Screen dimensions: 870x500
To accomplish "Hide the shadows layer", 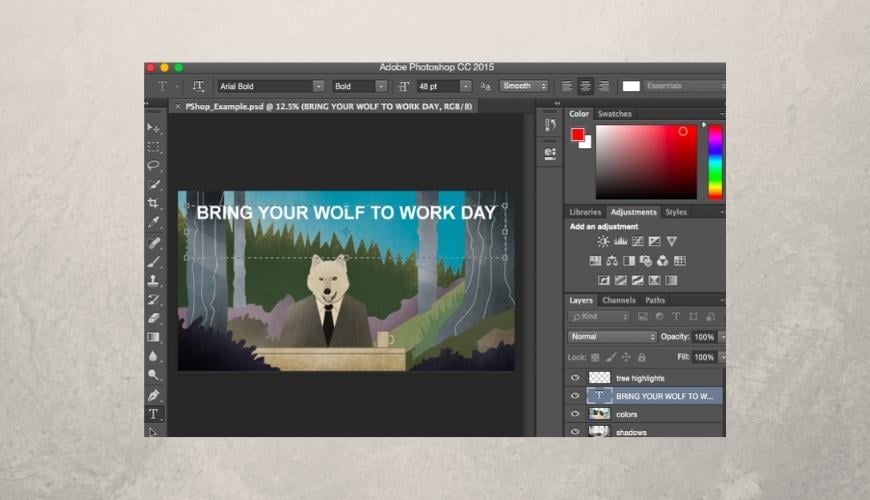I will [x=575, y=431].
